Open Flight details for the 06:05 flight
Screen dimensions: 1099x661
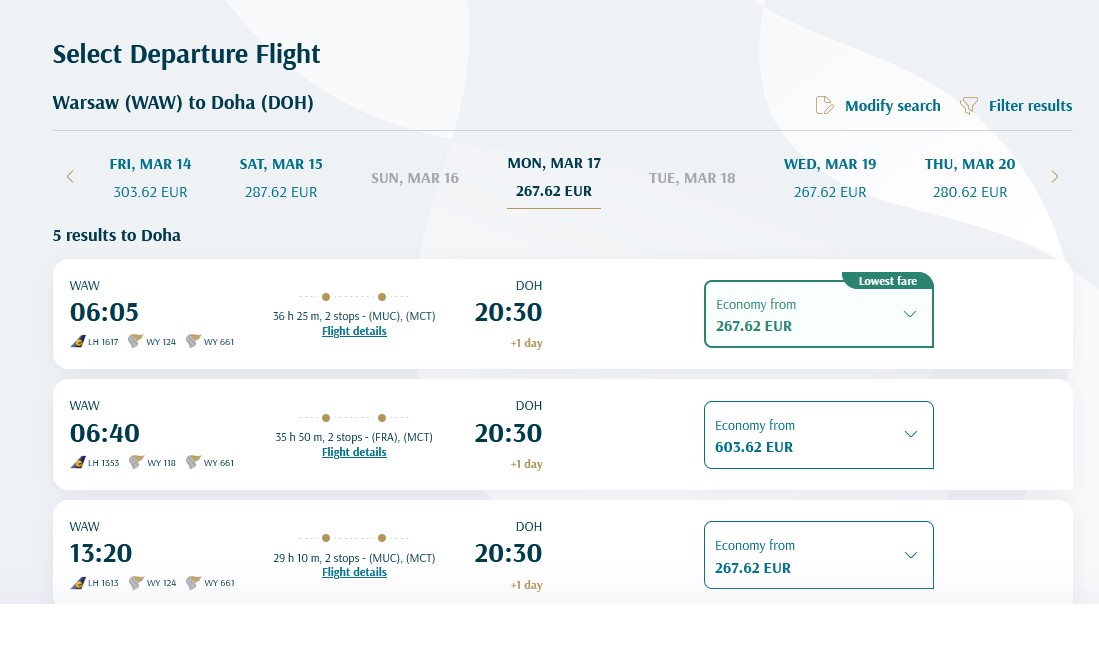(354, 331)
